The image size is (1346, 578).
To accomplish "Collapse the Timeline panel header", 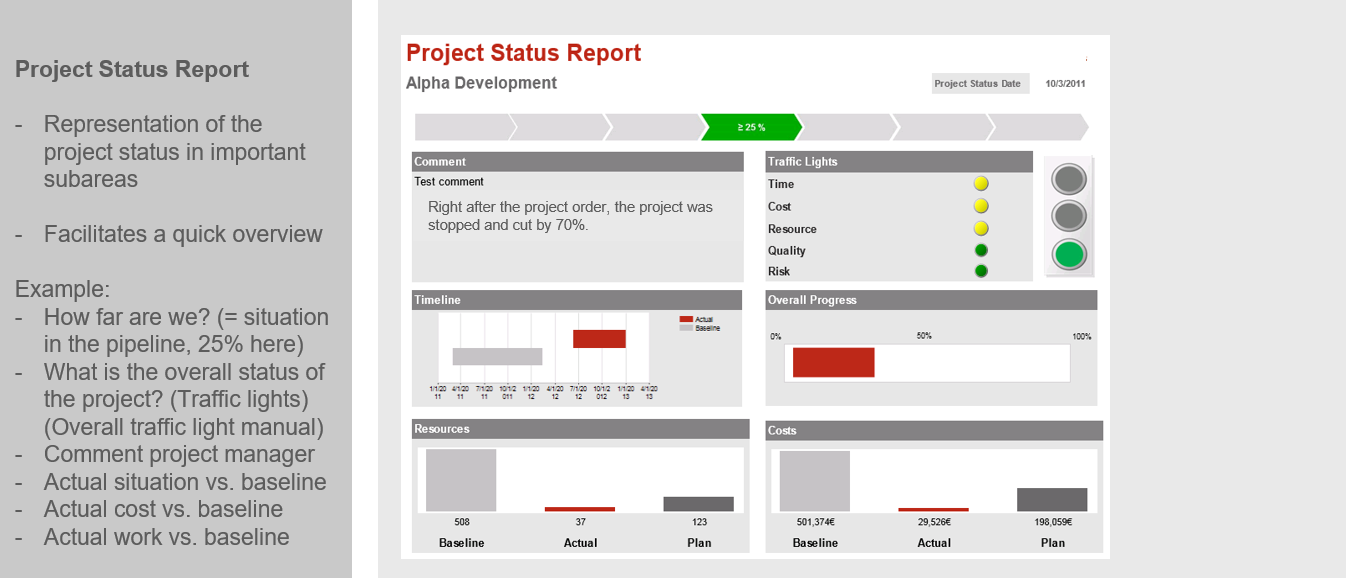I will pos(577,299).
